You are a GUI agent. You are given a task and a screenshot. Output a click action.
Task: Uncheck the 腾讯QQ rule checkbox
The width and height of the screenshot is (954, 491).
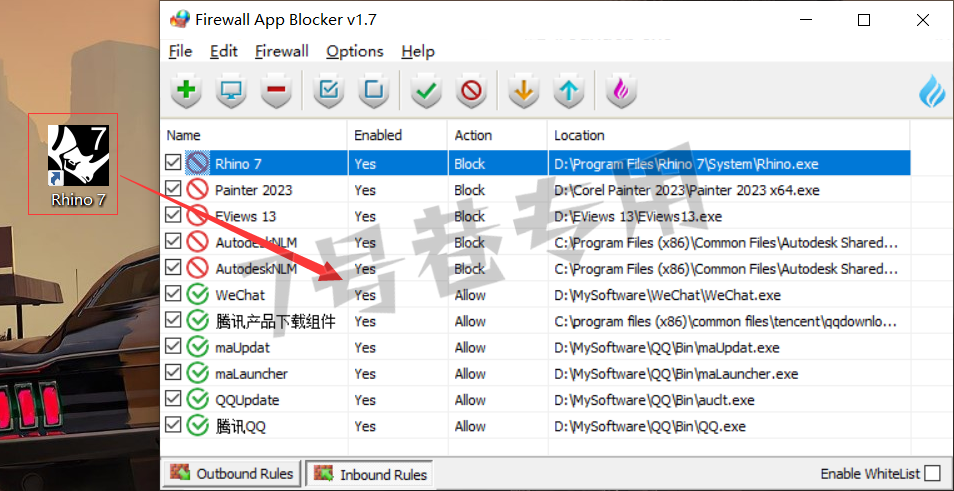pyautogui.click(x=173, y=425)
